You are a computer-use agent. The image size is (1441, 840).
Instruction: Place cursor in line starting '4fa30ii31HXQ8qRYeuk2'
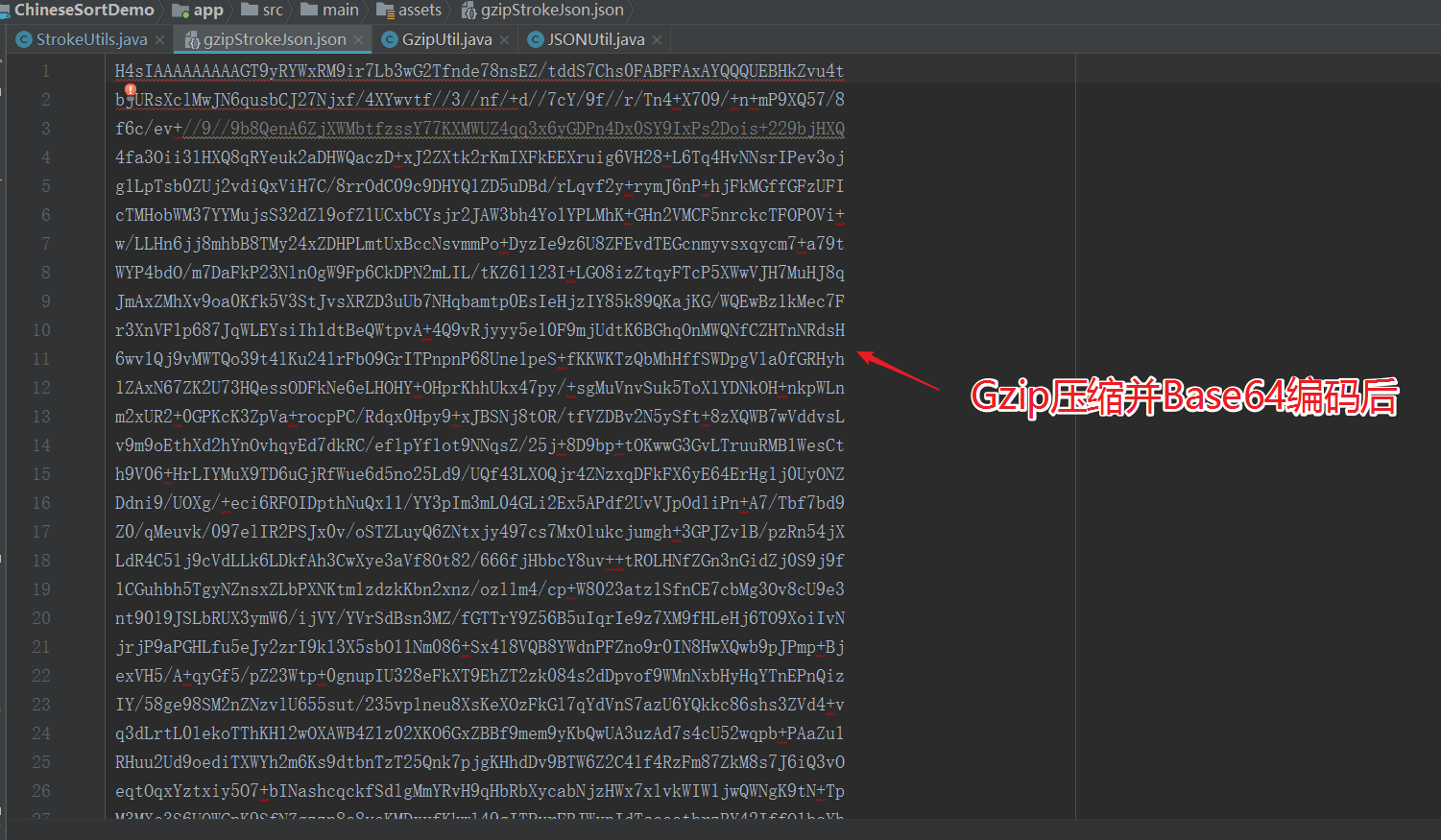point(480,157)
